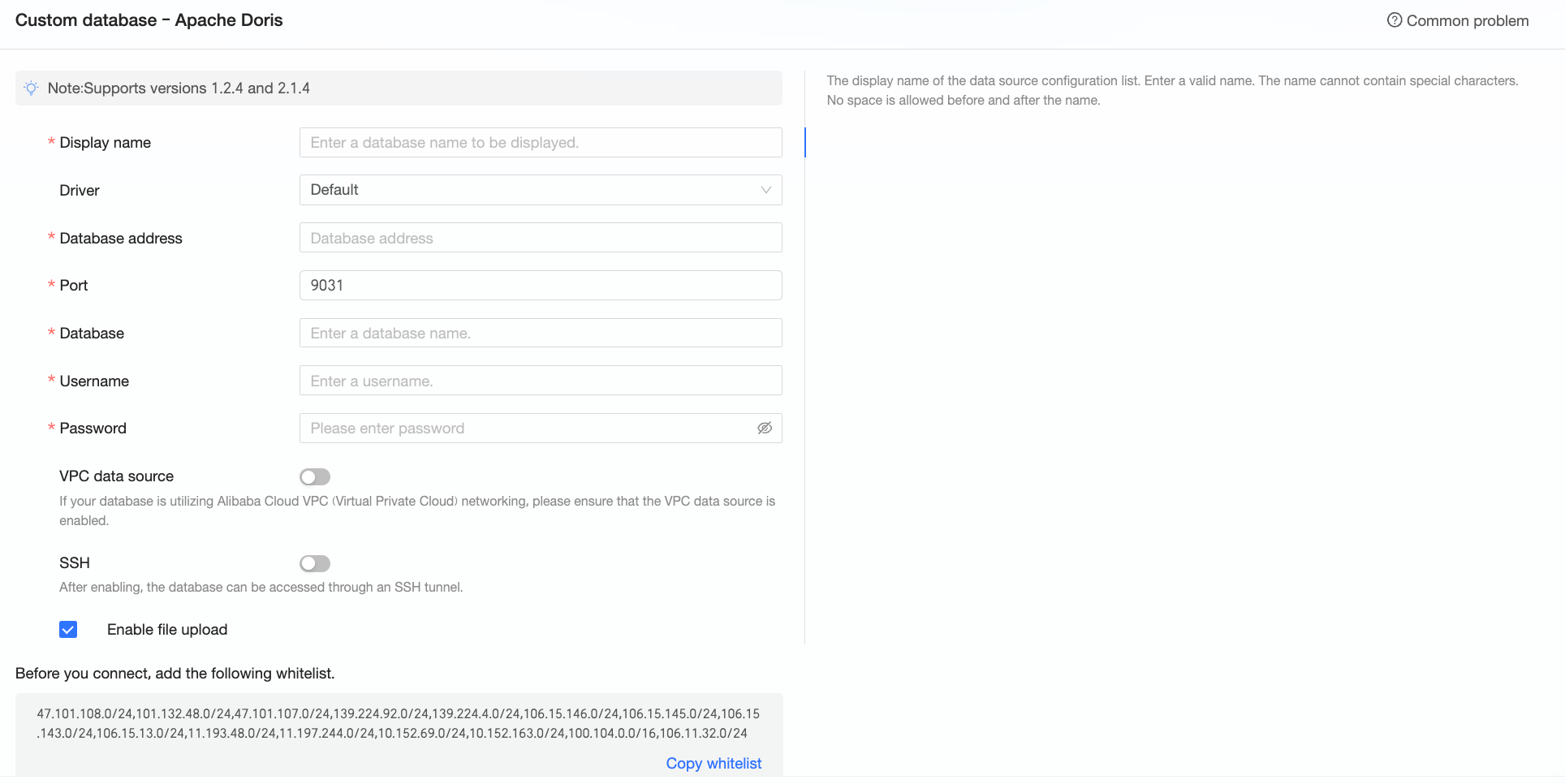The image size is (1565, 784).
Task: Click the 'Port' field label
Action: point(74,286)
